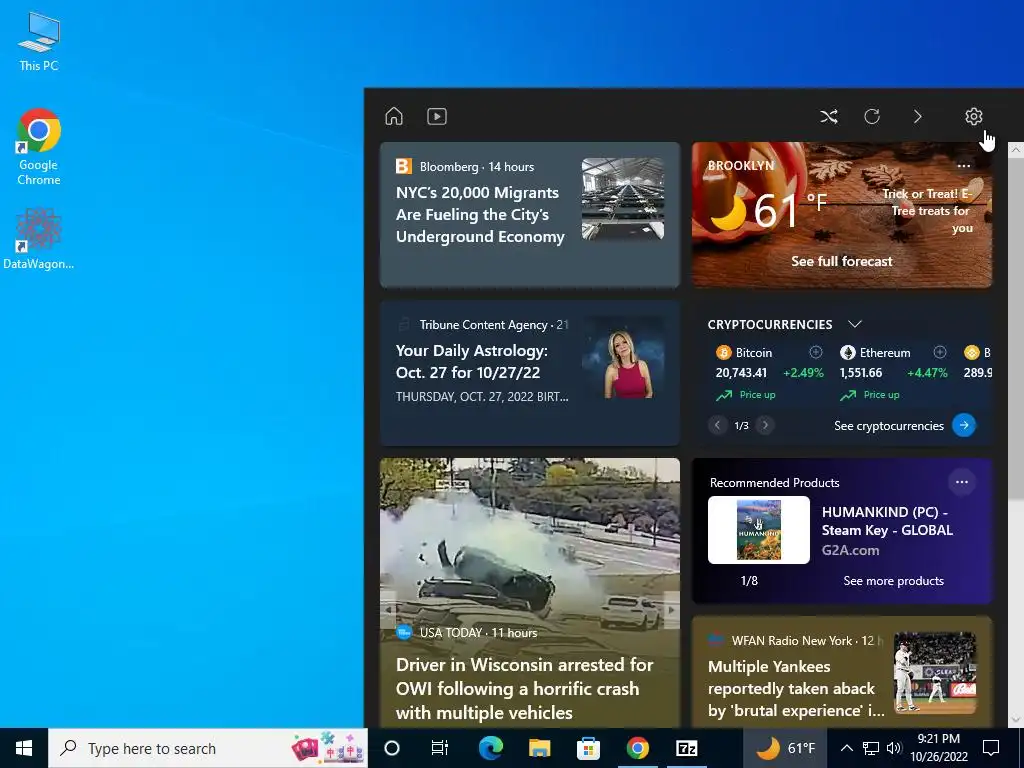Open Cortana circle icon on taskbar

[392, 748]
